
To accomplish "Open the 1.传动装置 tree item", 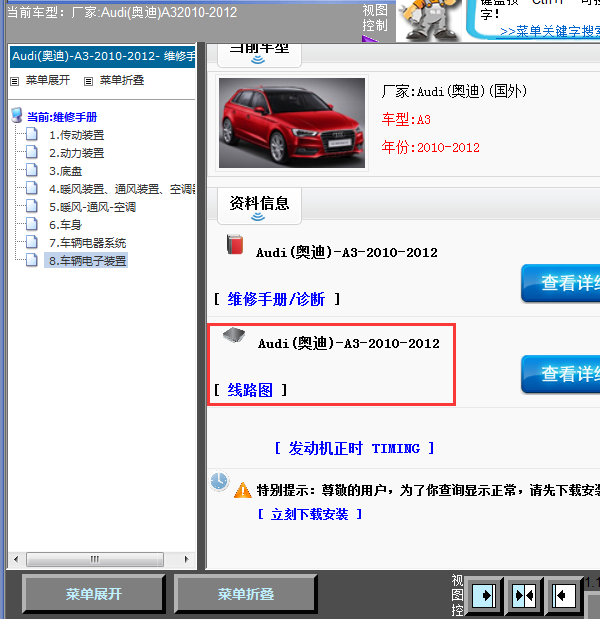I will tap(76, 135).
